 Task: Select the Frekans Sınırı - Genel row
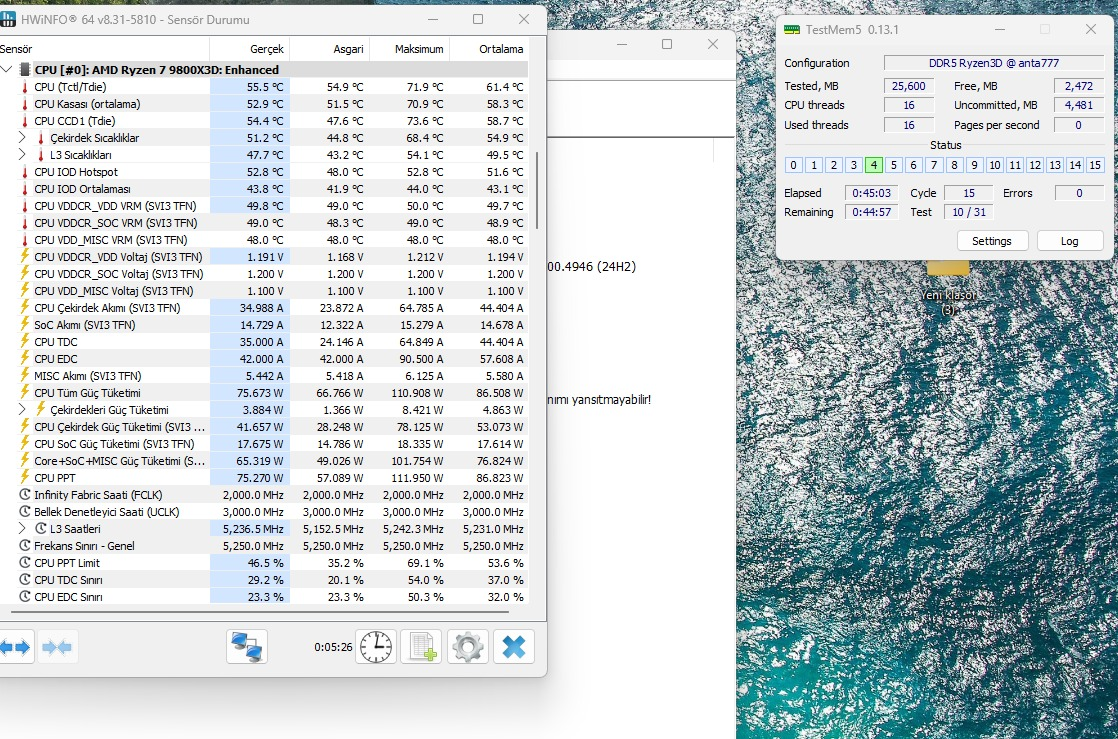[x=264, y=546]
